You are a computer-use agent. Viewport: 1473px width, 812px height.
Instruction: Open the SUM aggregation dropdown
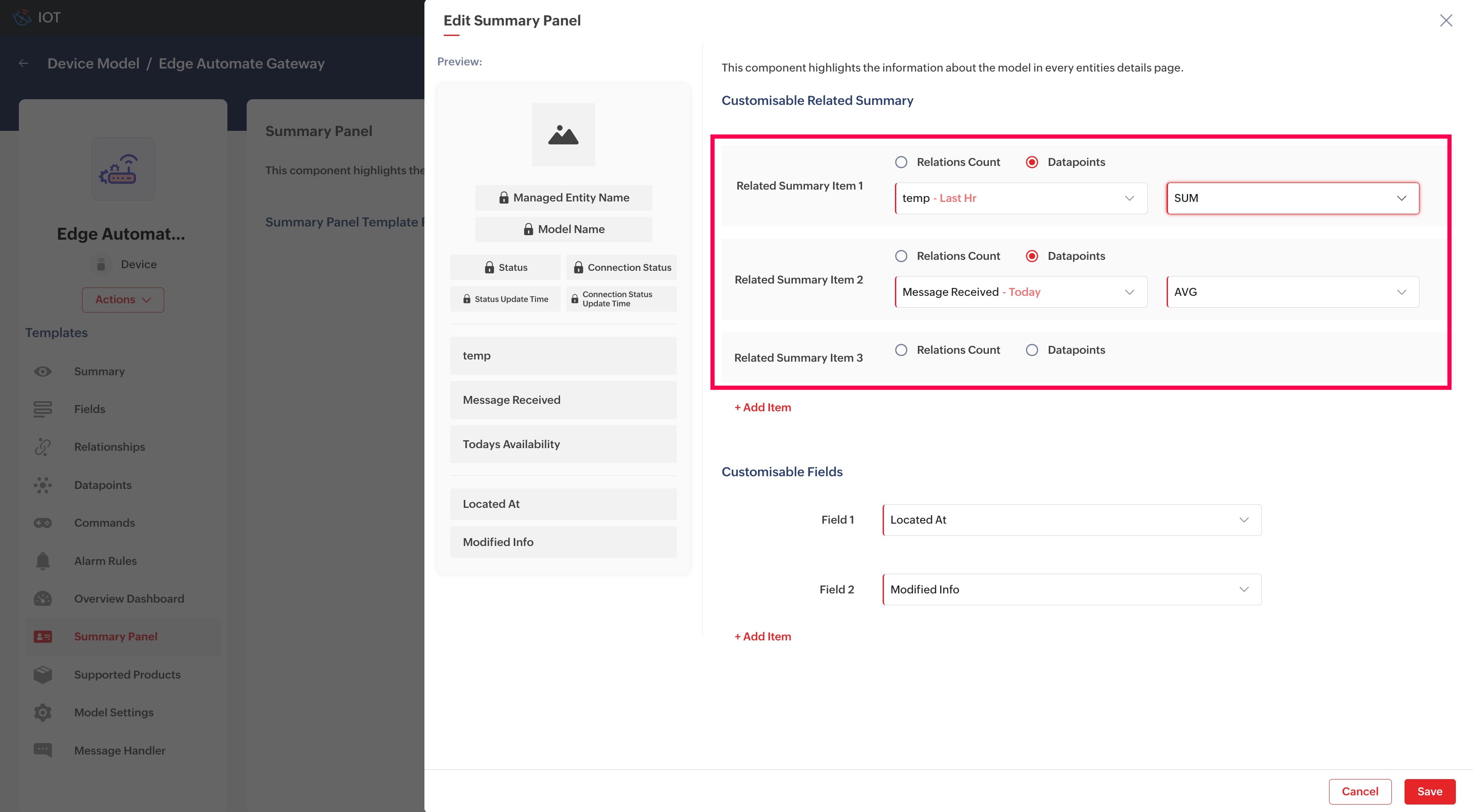(x=1292, y=198)
